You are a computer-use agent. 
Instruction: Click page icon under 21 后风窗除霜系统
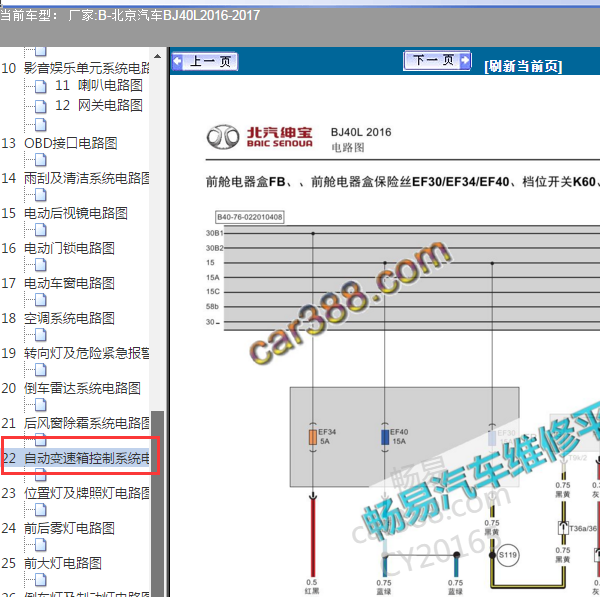point(41,440)
